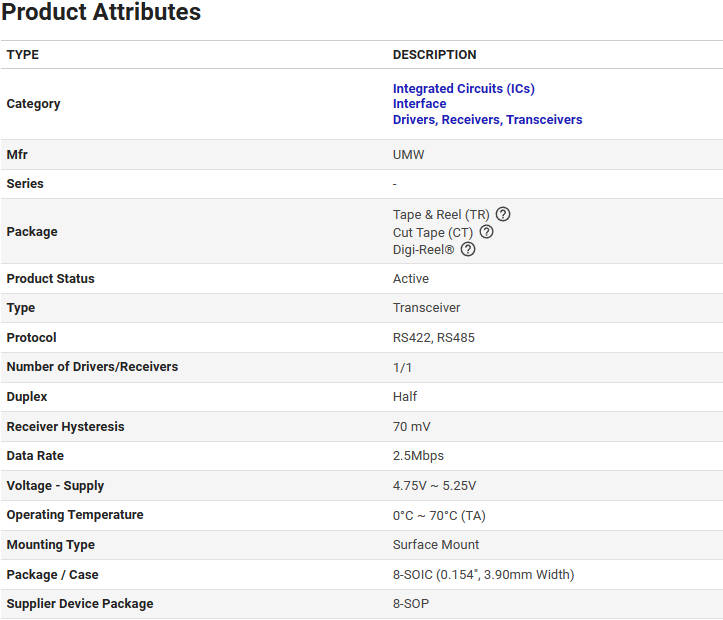Viewport: 723px width, 620px height.
Task: Open the Integrated Circuits (ICs) category link
Action: (463, 89)
